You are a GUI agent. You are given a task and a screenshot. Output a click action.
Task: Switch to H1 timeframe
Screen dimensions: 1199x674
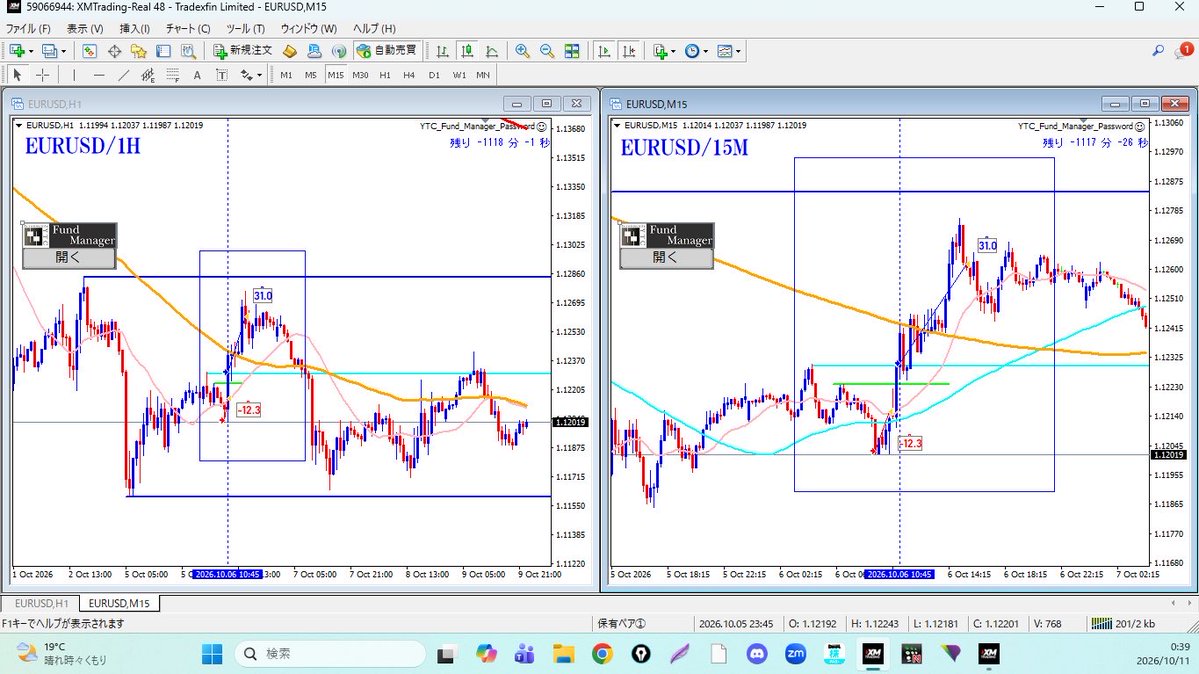click(385, 75)
